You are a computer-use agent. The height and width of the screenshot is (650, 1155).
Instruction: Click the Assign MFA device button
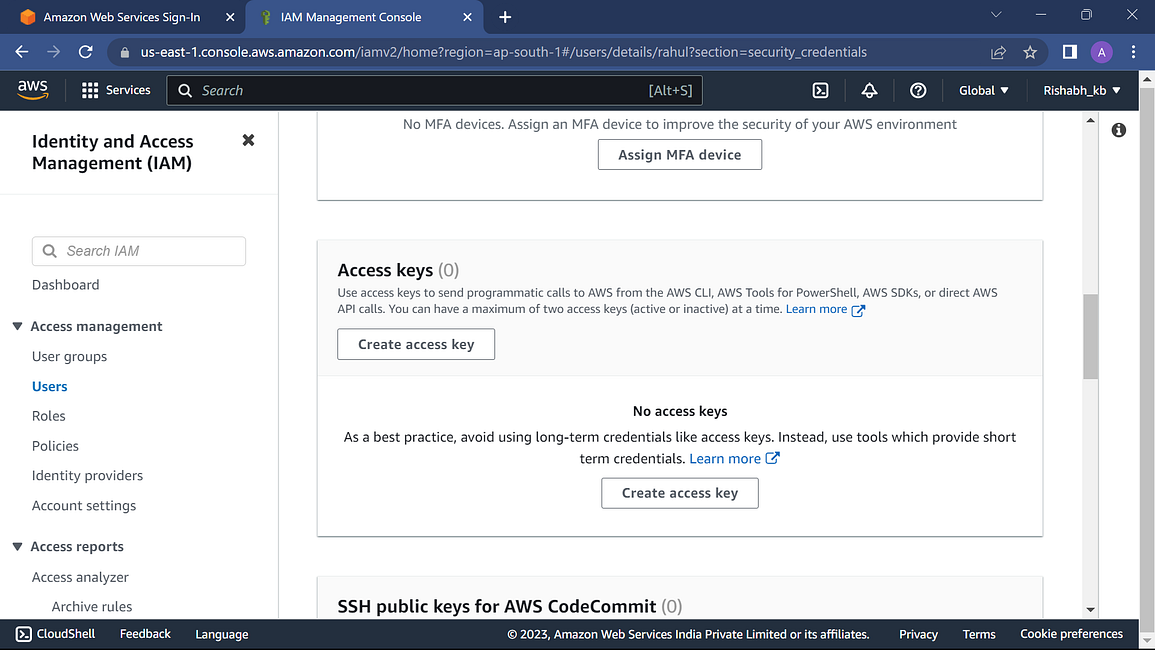tap(679, 155)
